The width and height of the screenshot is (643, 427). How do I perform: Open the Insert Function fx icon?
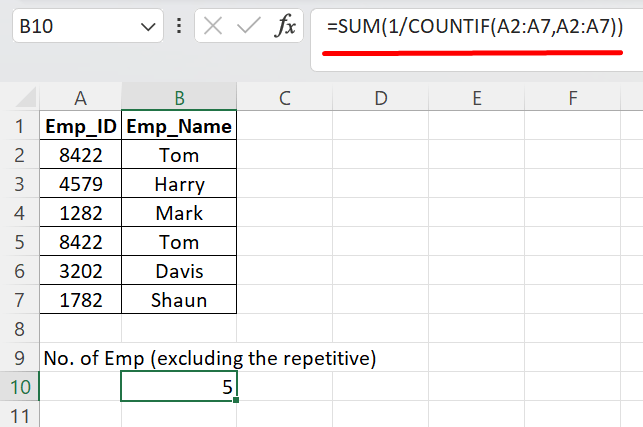[285, 26]
